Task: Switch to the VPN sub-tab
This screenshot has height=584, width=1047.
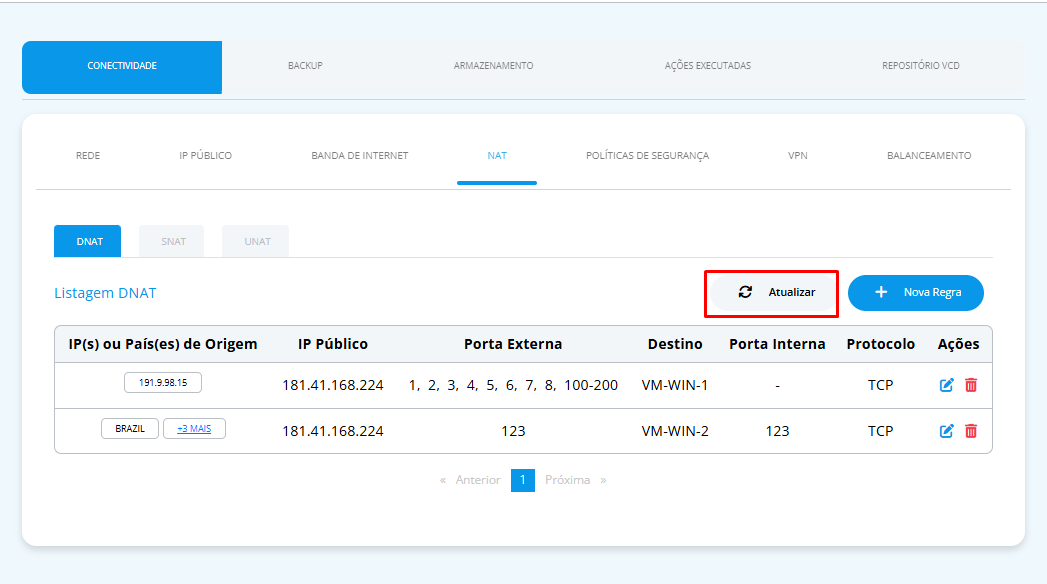Action: point(798,156)
